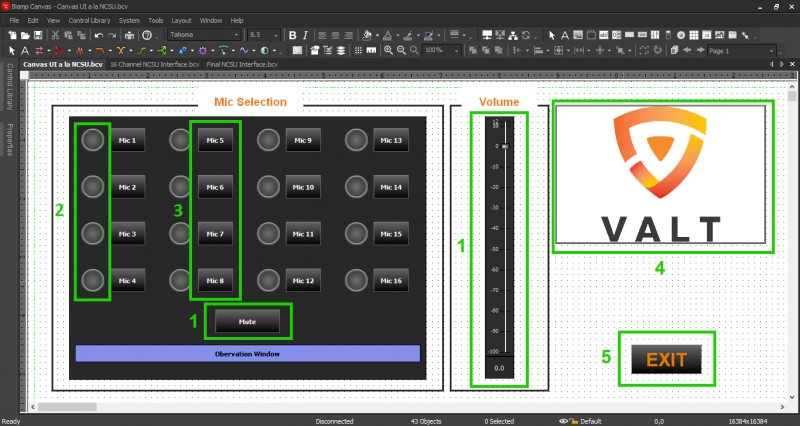Click the Mic 8 button

click(215, 281)
